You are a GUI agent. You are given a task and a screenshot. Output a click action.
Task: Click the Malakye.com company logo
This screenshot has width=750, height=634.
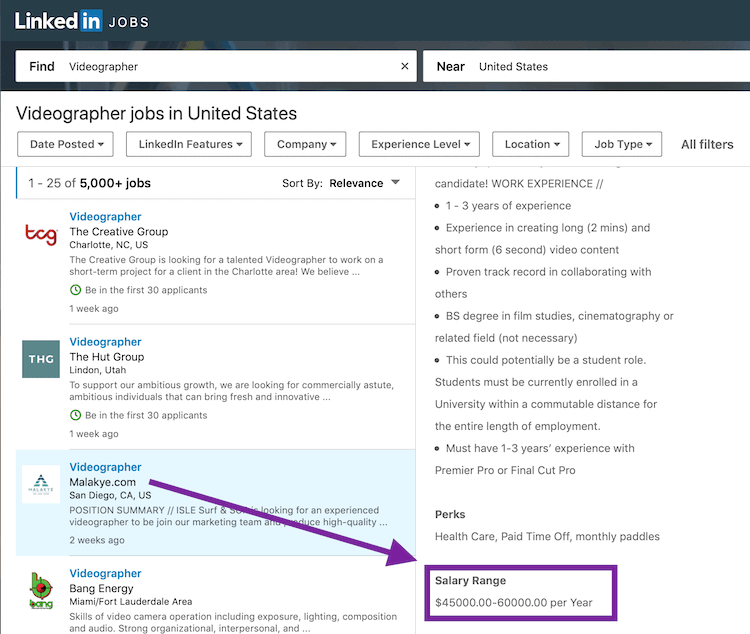pos(41,484)
